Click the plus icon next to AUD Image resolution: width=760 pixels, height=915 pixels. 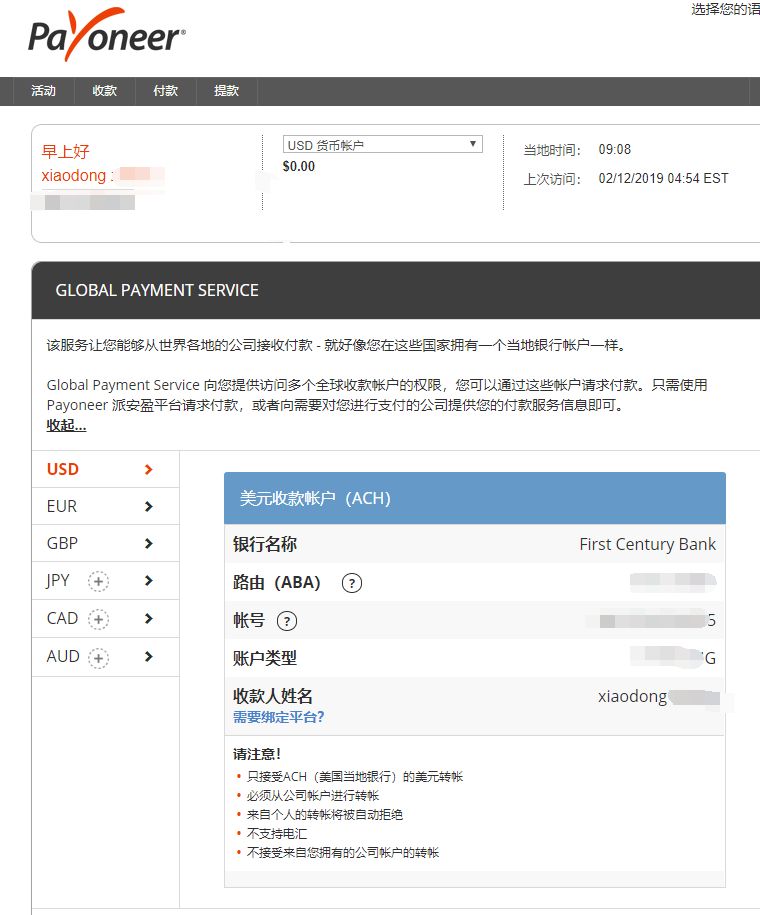pyautogui.click(x=98, y=658)
